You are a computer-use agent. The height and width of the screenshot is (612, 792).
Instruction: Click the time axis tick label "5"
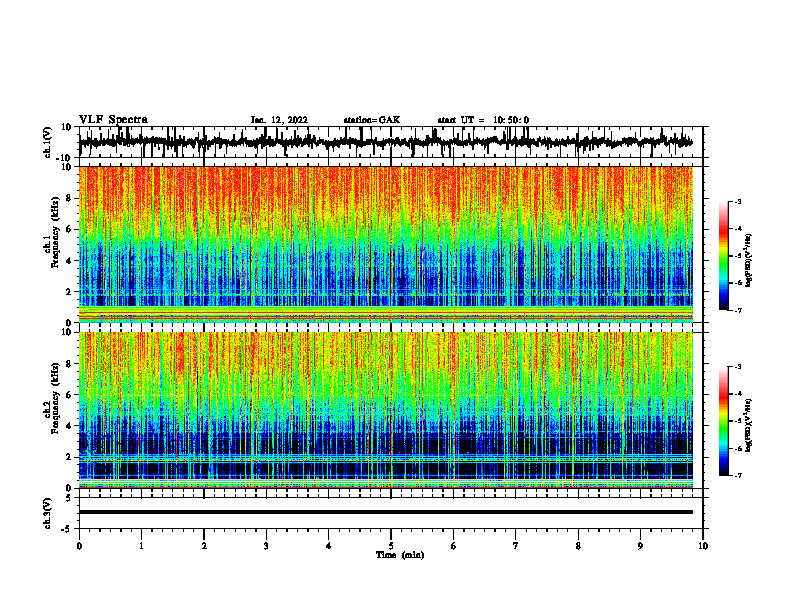pos(391,546)
